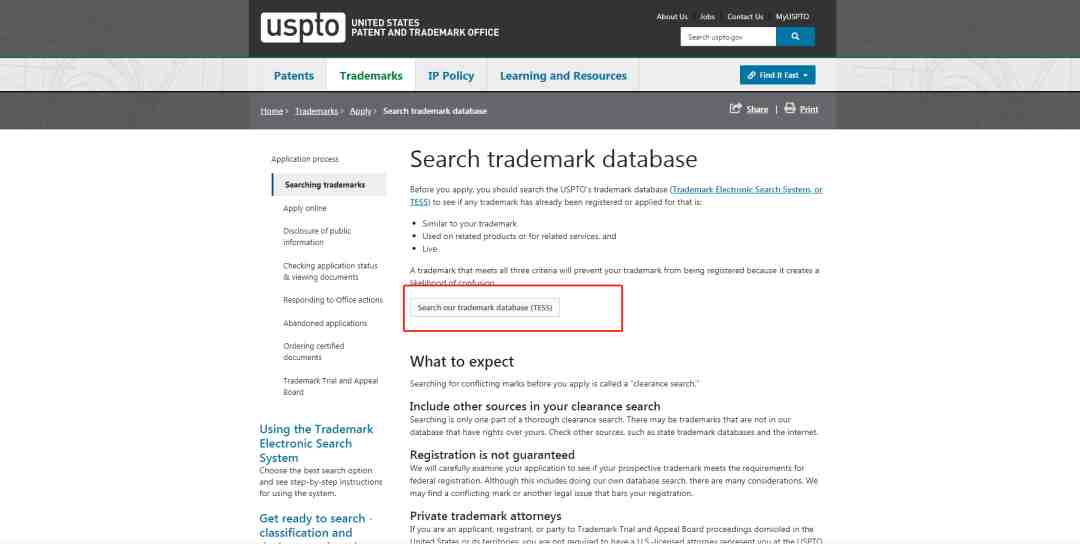1080x544 pixels.
Task: Open the Patents menu tab
Action: coord(293,76)
